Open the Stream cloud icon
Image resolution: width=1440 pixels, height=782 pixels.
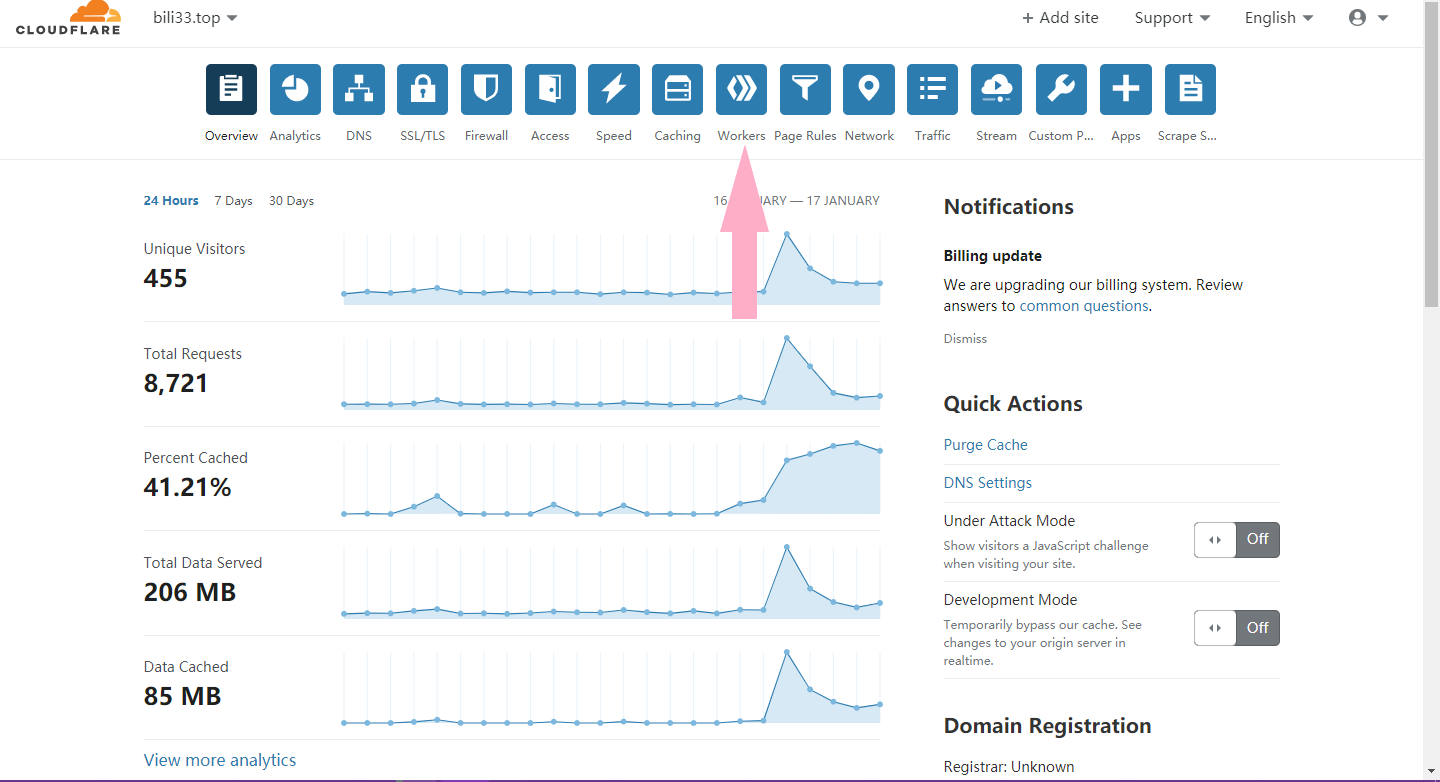(x=996, y=90)
